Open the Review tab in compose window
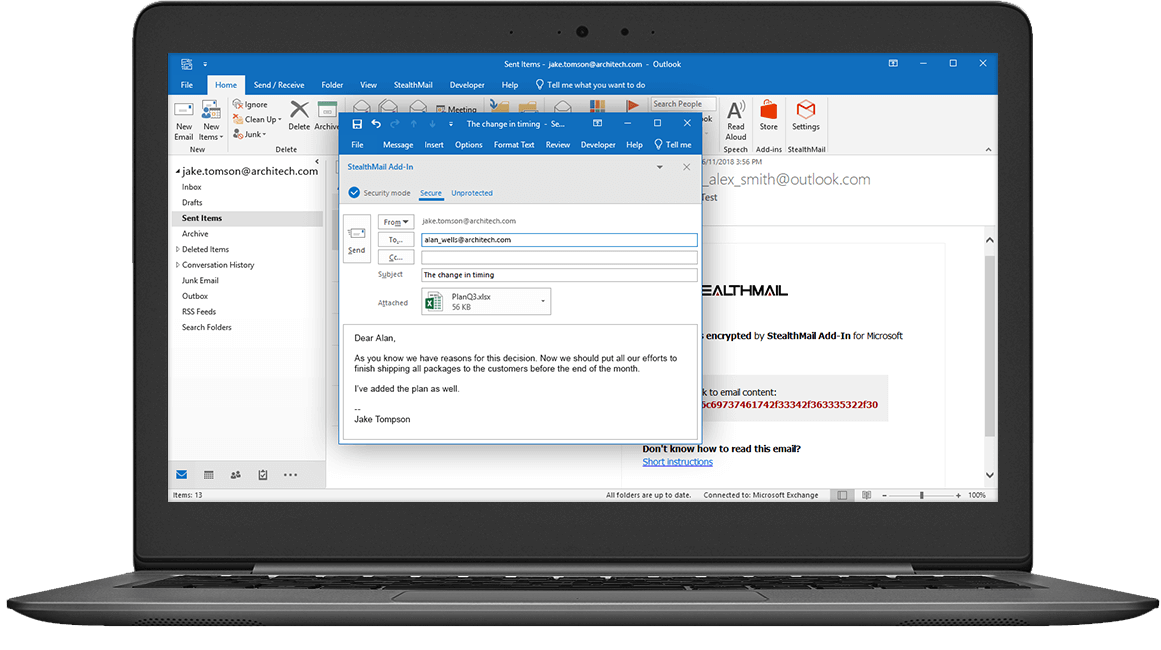The width and height of the screenshot is (1161, 650). (558, 145)
